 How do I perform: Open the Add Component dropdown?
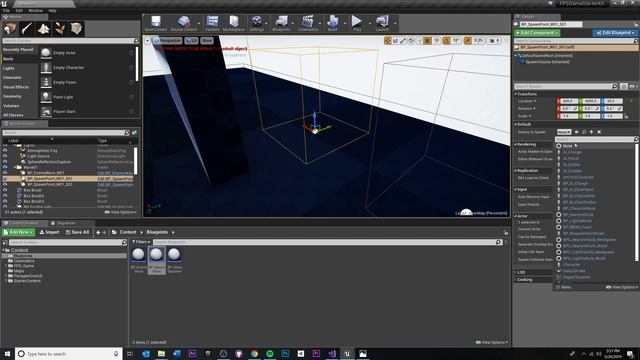[x=537, y=33]
